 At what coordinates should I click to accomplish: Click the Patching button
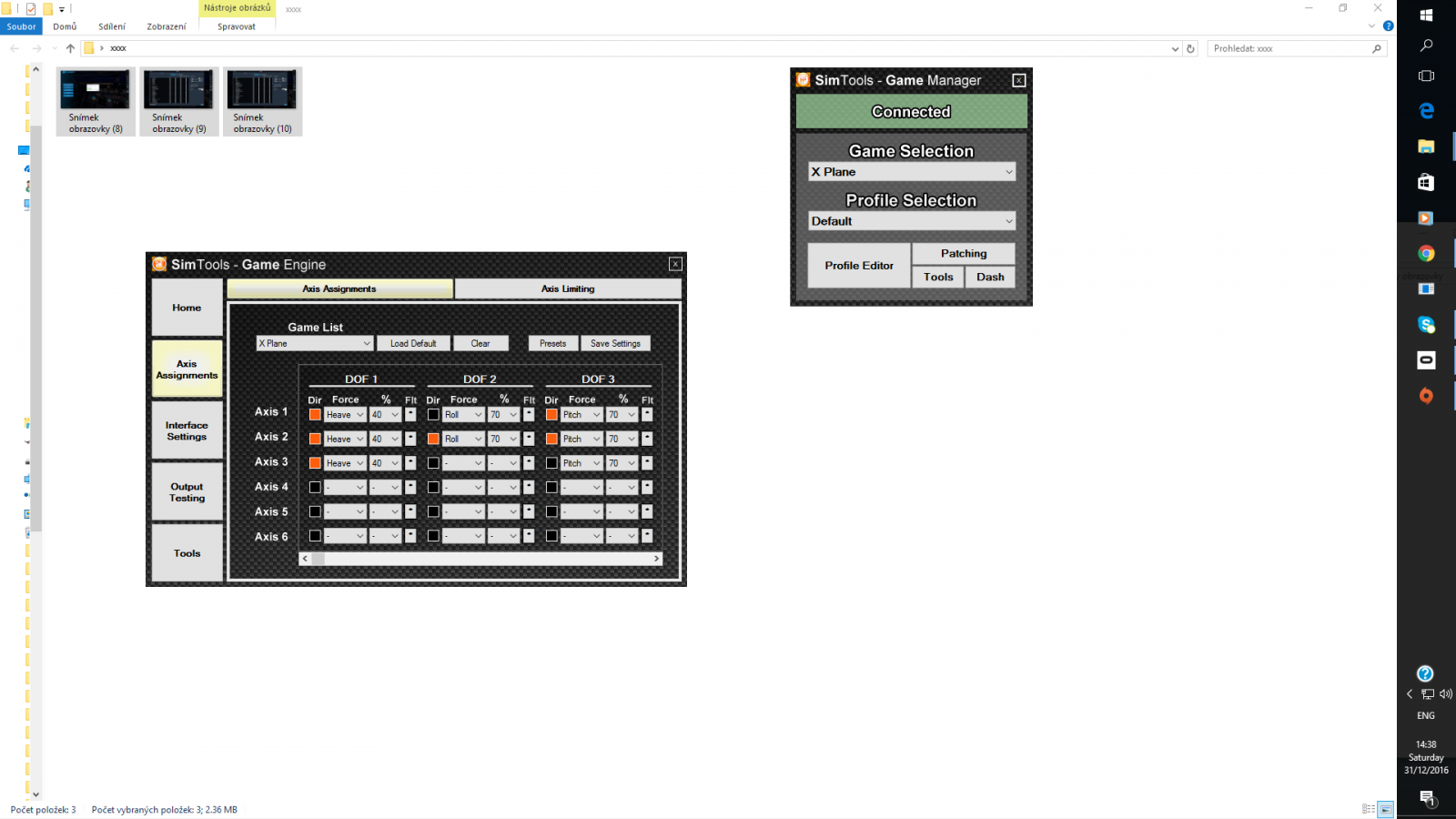pyautogui.click(x=964, y=253)
